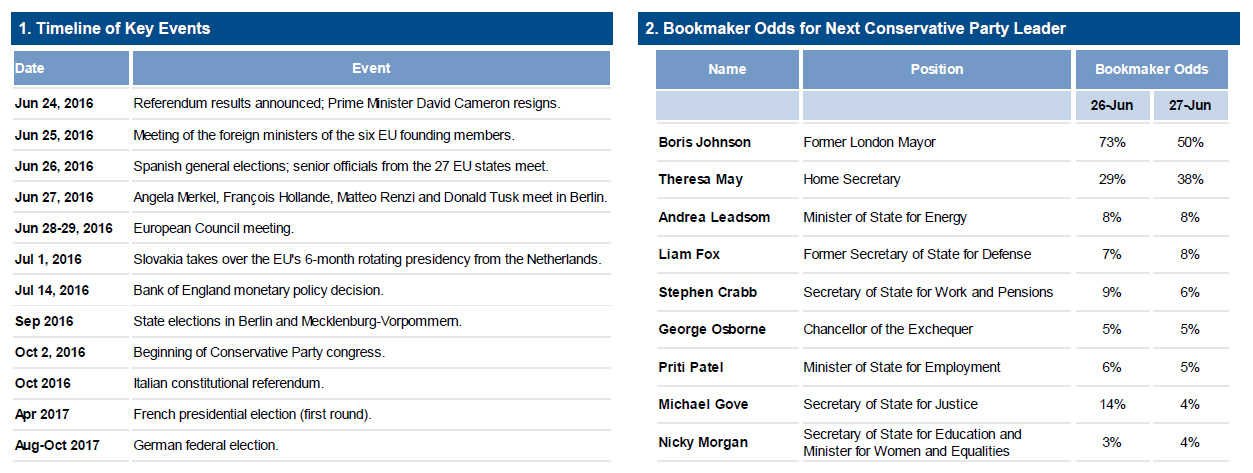Click the 26-Jun sub-column header

point(1112,106)
